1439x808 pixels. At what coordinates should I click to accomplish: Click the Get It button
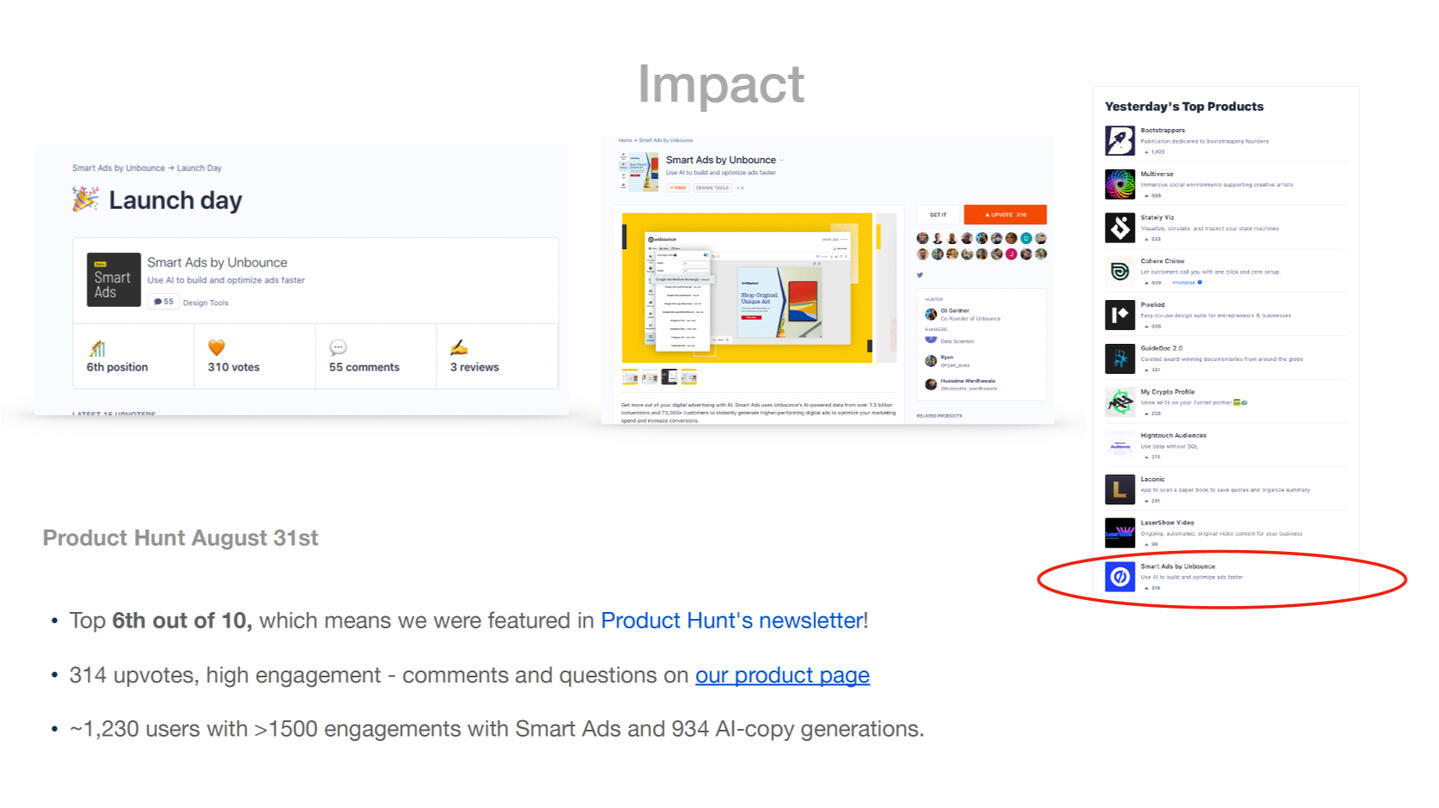(938, 215)
